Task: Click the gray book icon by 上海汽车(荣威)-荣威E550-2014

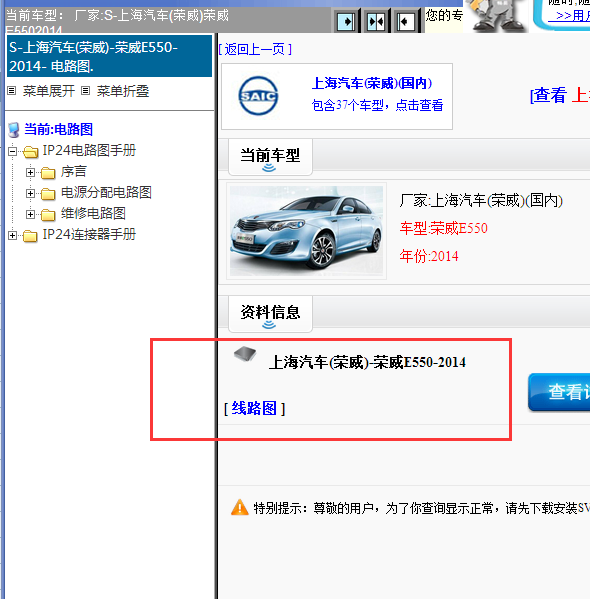Action: point(245,354)
